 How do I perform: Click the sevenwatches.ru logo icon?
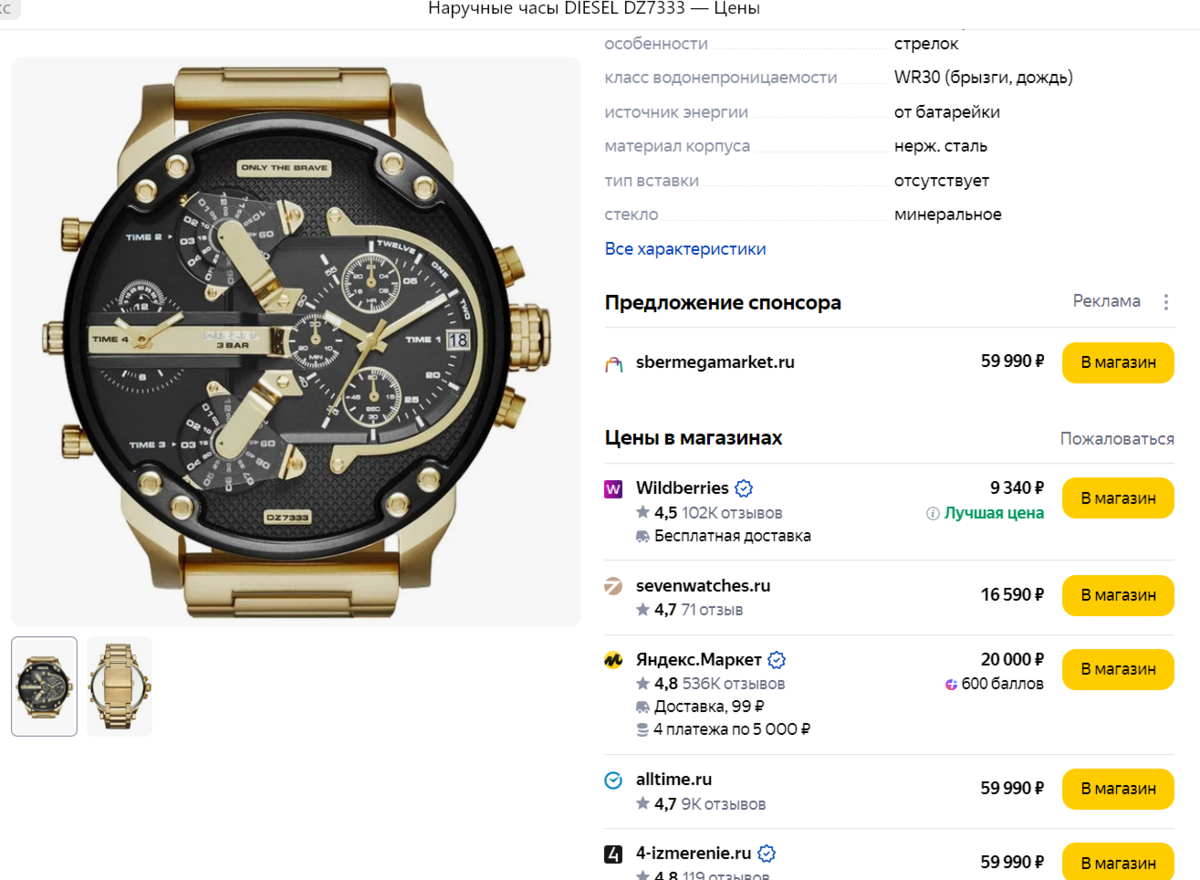(614, 586)
